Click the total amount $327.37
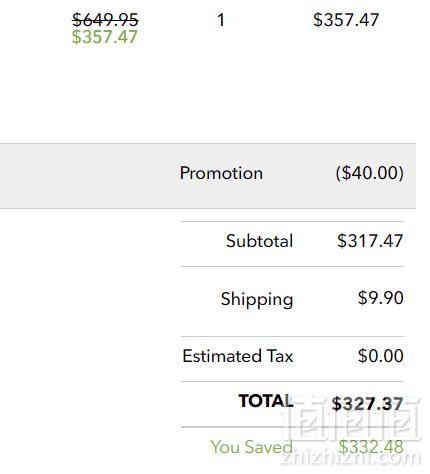This screenshot has height=474, width=430. (367, 404)
